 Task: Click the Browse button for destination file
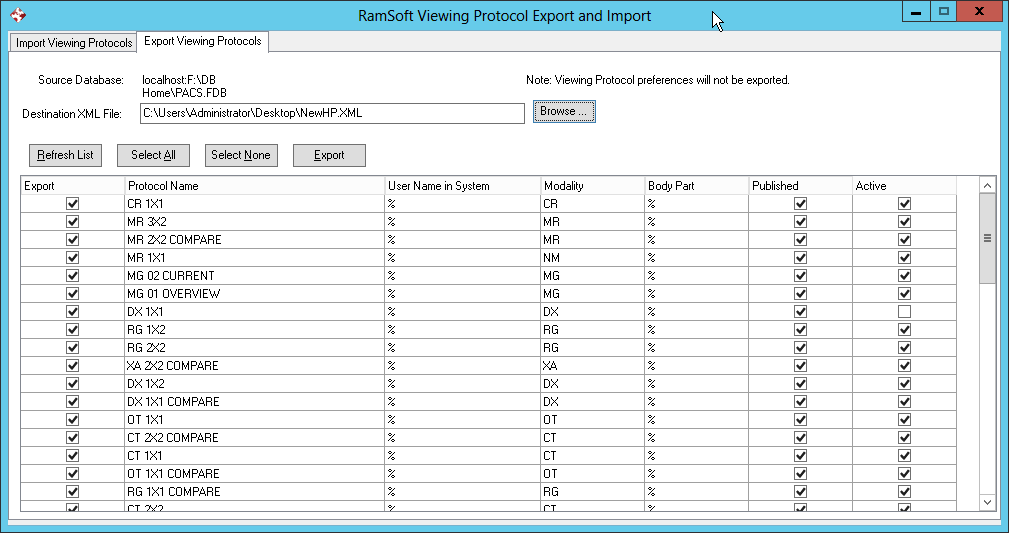coord(564,112)
